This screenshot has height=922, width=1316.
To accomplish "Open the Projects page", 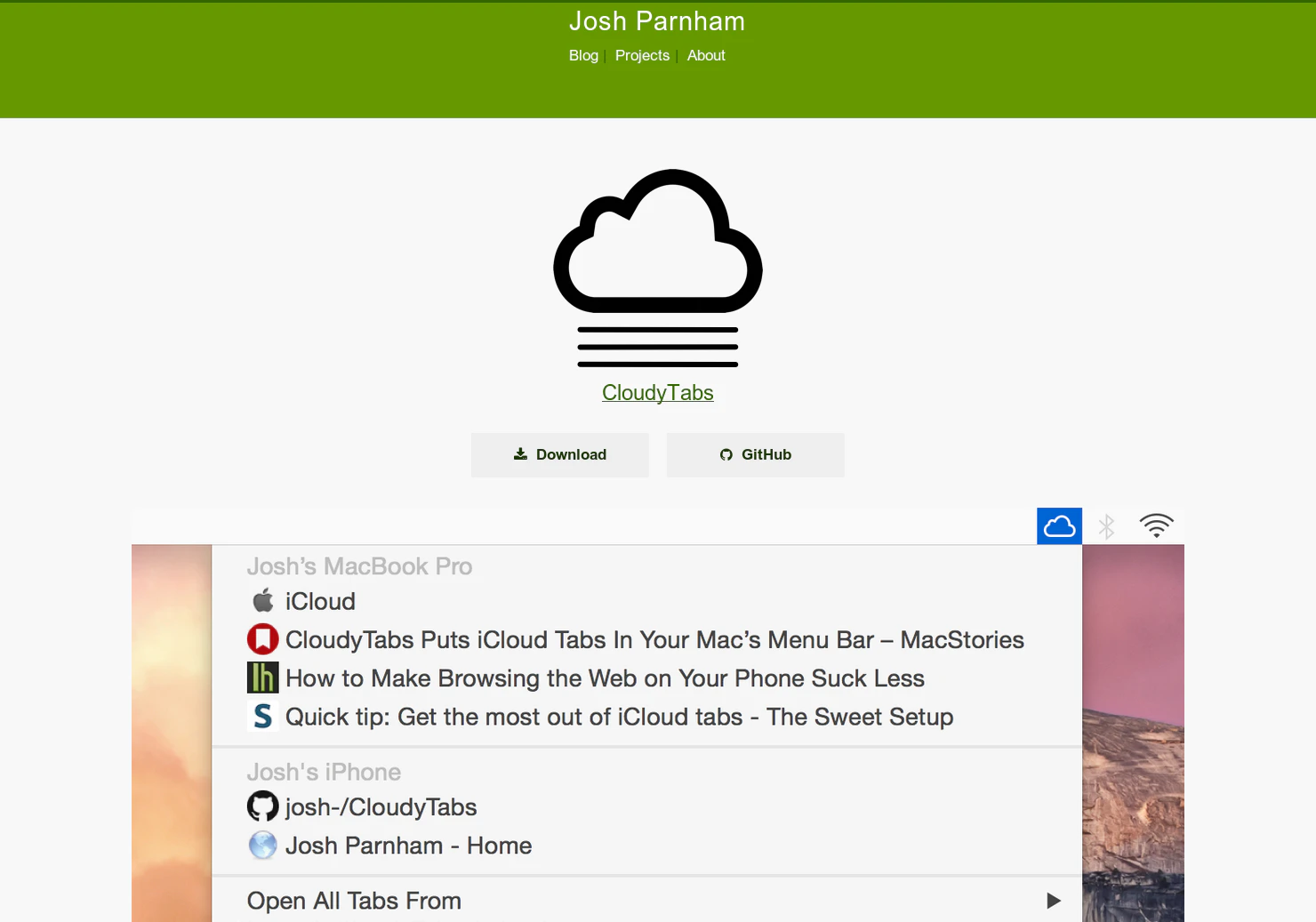I will tap(642, 55).
